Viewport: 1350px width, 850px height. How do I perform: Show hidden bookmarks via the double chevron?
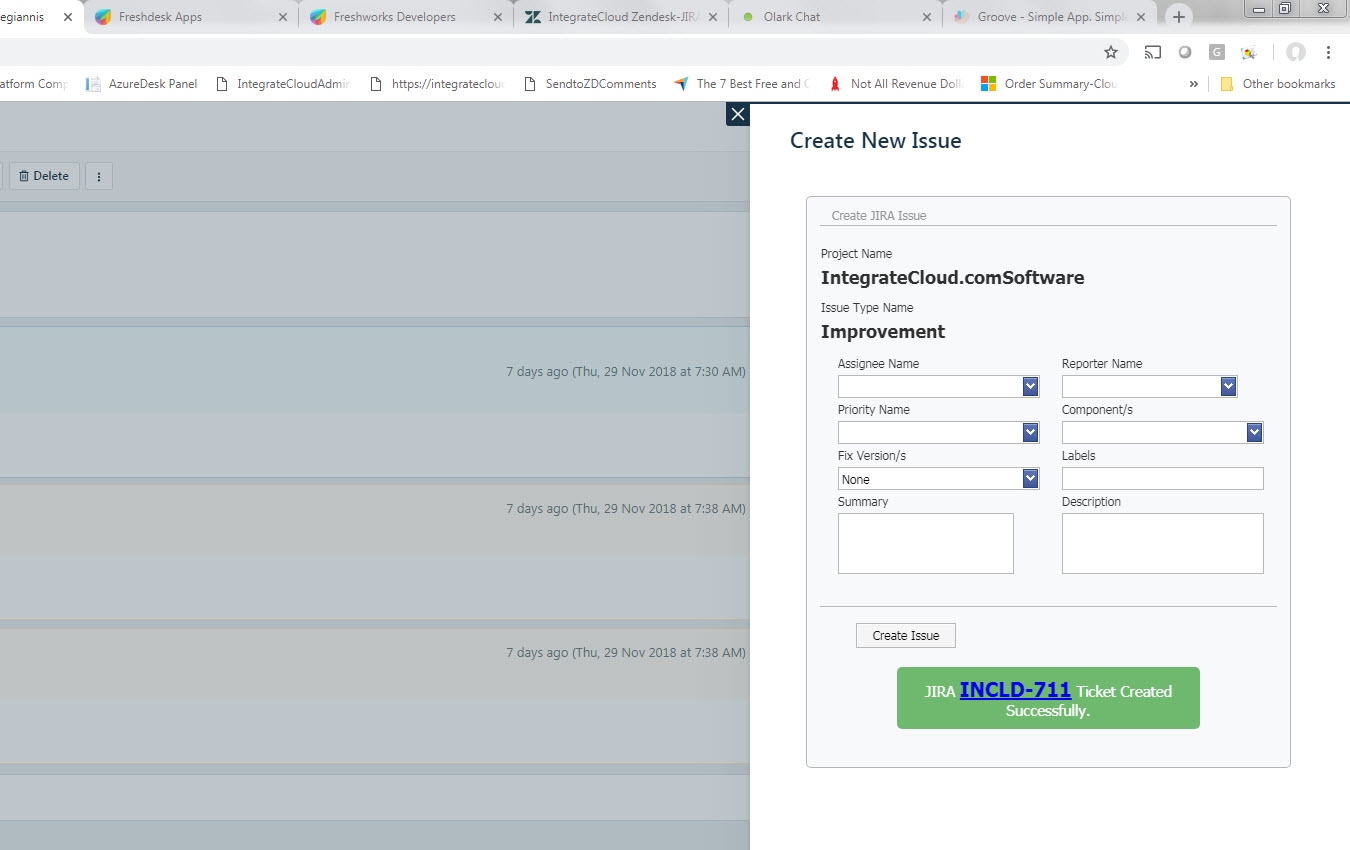pyautogui.click(x=1193, y=84)
